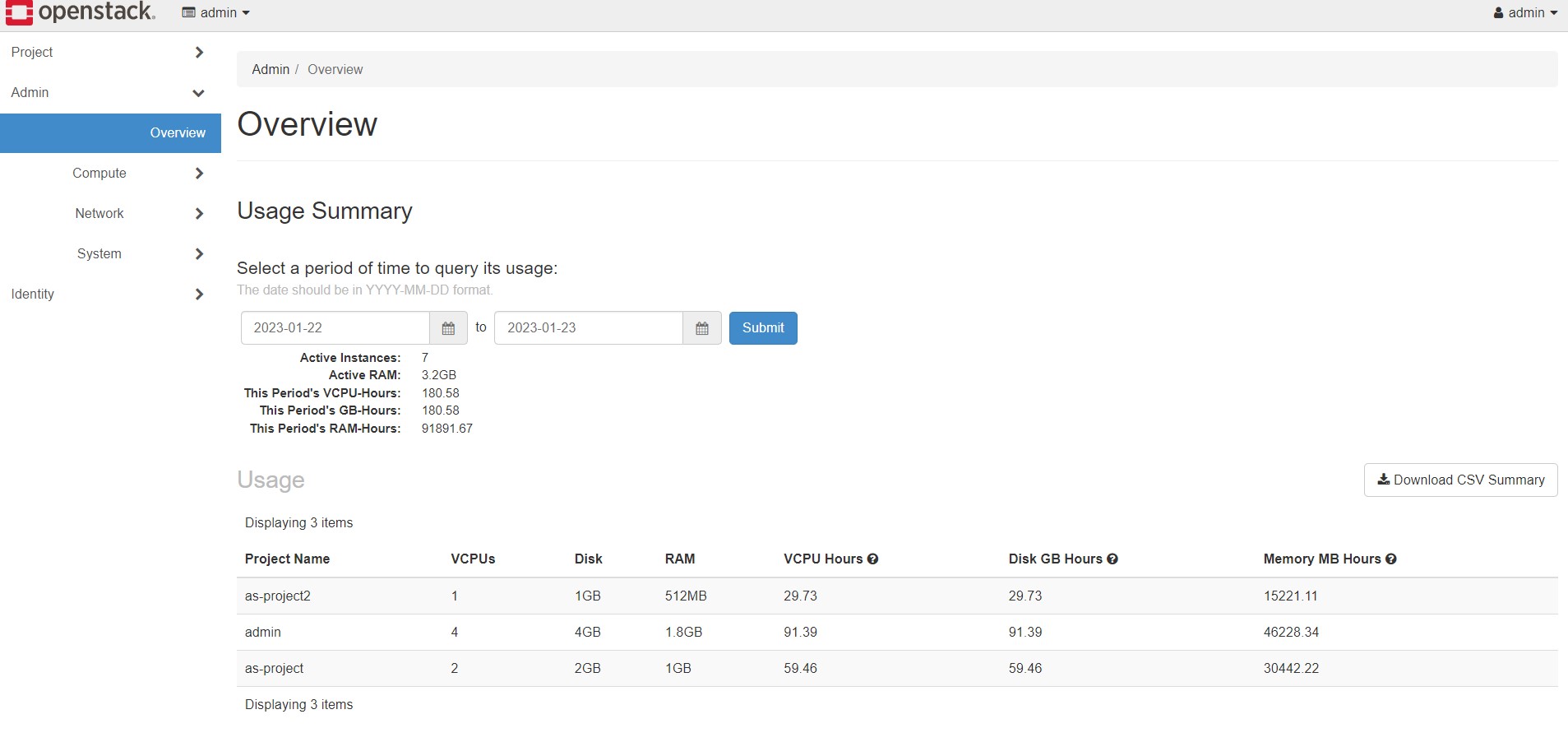This screenshot has height=742, width=1568.
Task: Focus the start date input field
Action: pos(335,328)
